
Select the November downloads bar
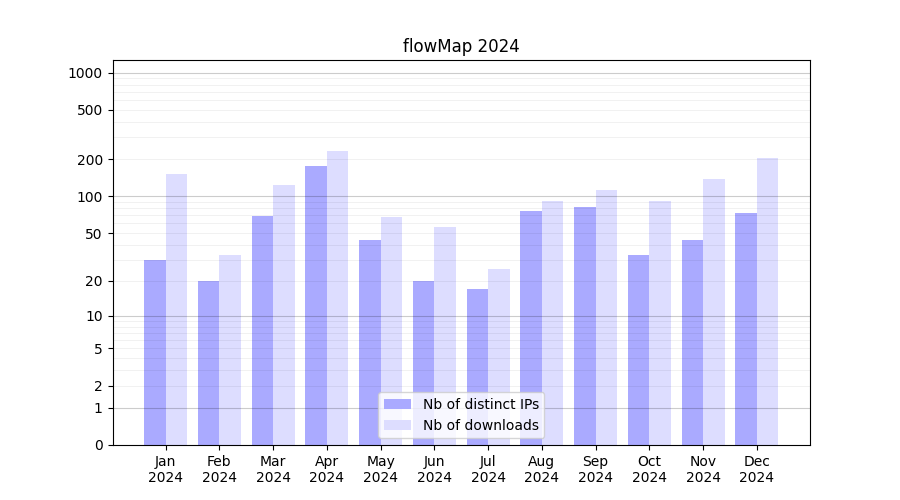tap(714, 312)
